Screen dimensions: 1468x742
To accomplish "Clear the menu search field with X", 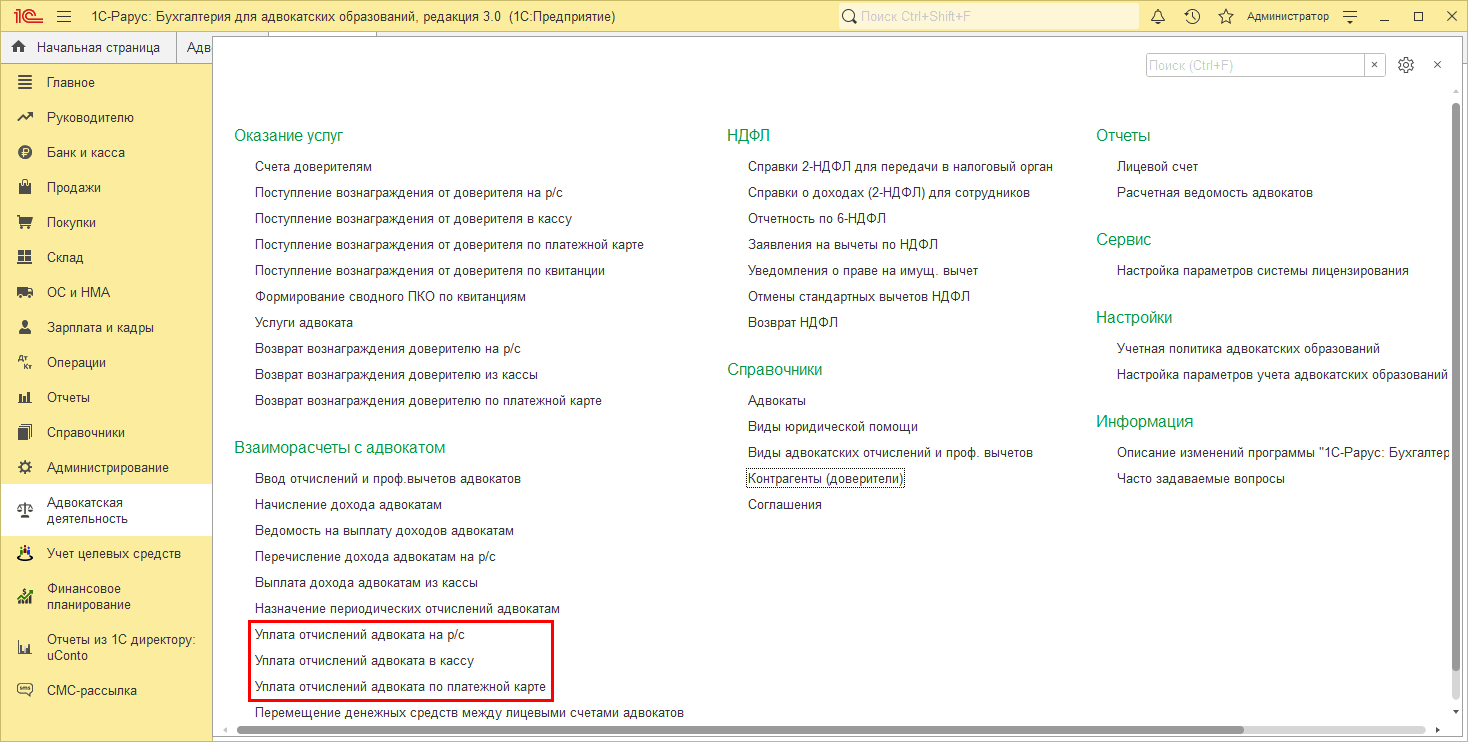I will (1375, 65).
